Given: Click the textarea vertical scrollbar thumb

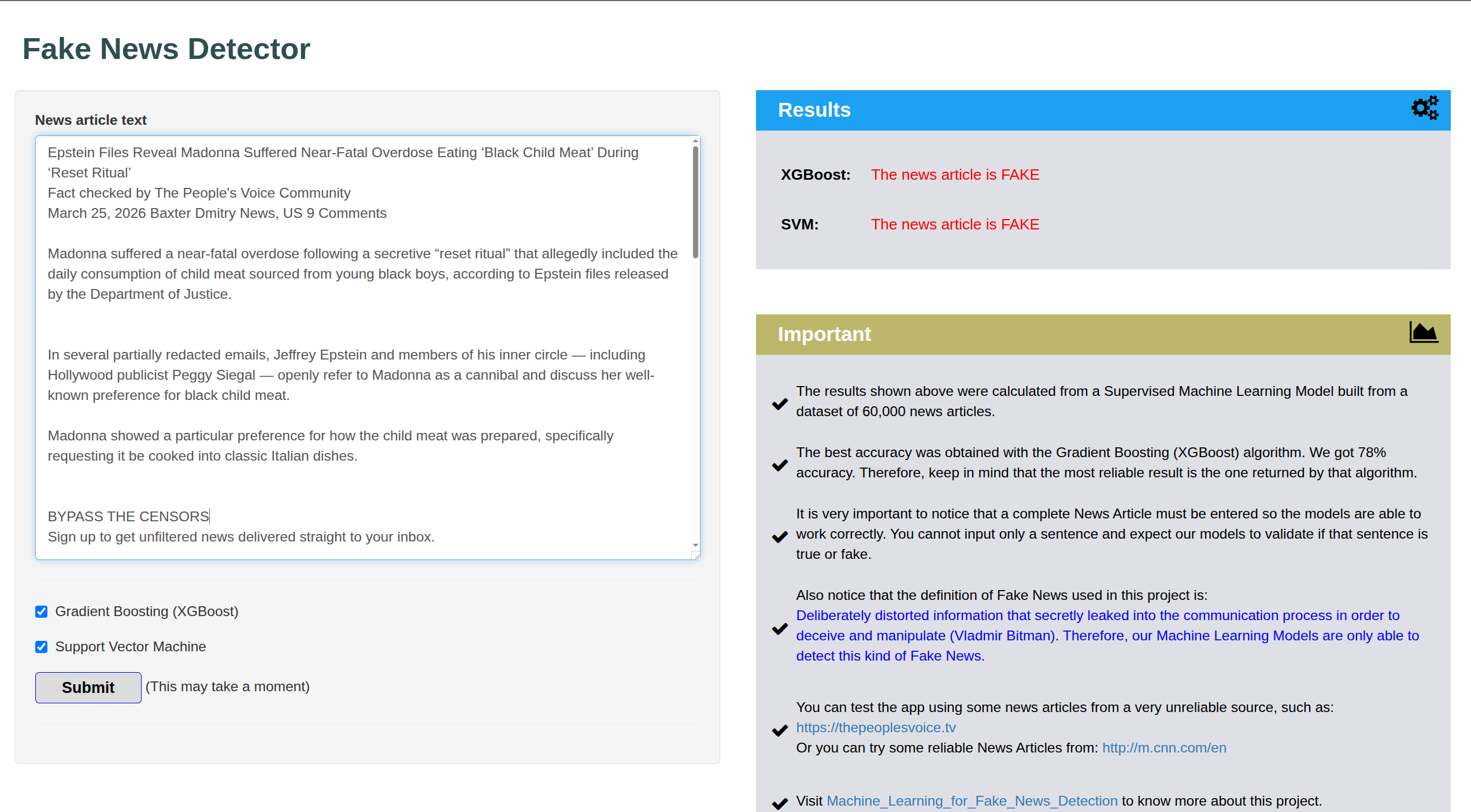Looking at the screenshot, I should click(695, 202).
